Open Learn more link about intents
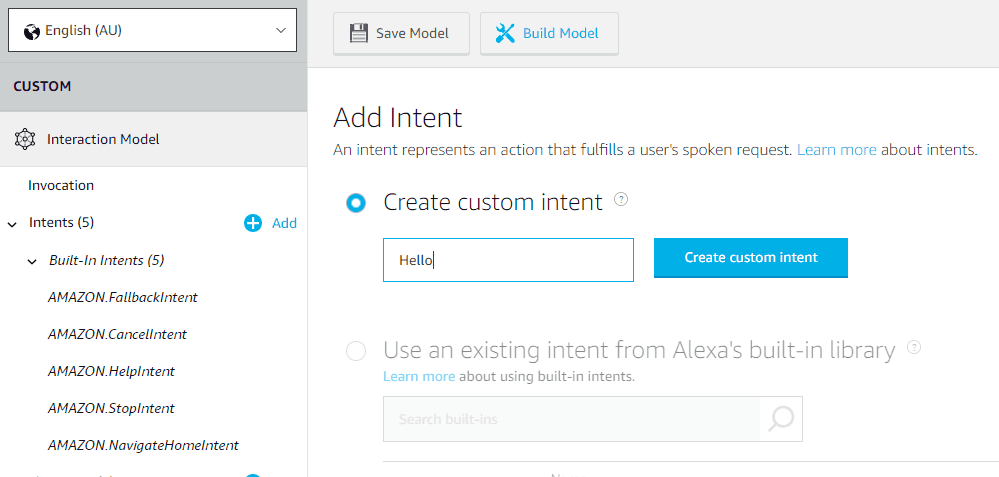This screenshot has height=477, width=999. (837, 150)
